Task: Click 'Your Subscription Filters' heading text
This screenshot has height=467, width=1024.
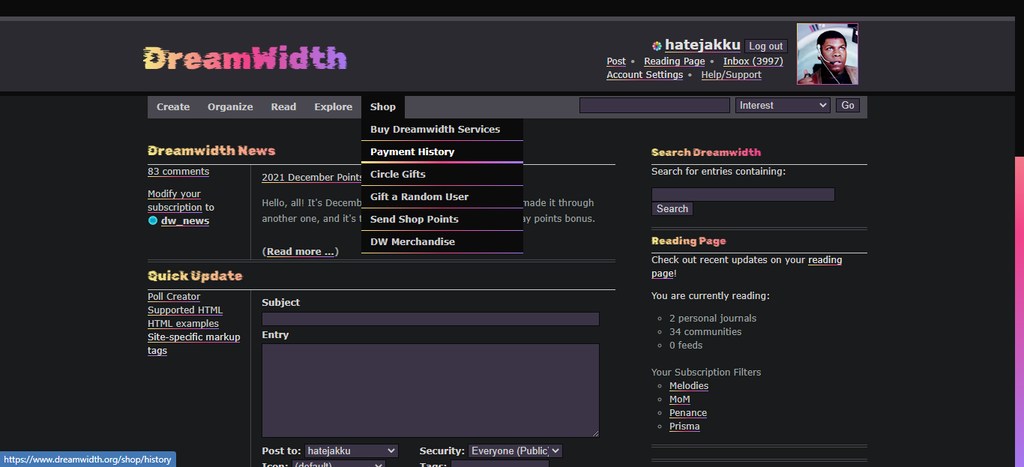Action: [706, 372]
